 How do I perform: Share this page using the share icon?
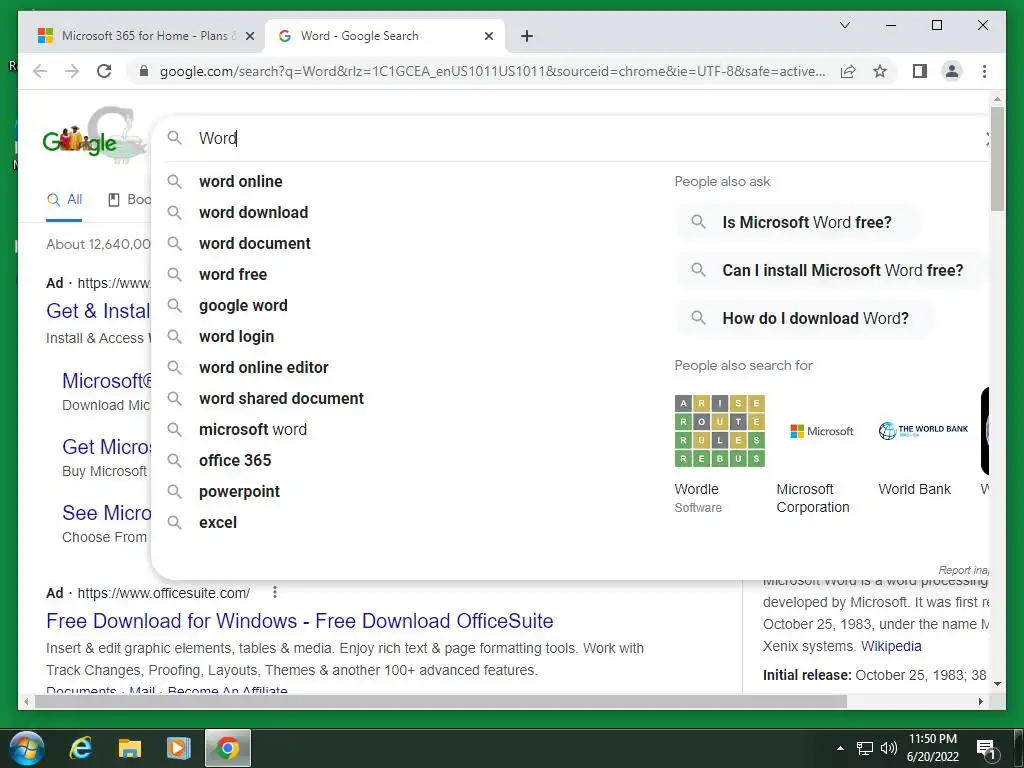[x=848, y=71]
